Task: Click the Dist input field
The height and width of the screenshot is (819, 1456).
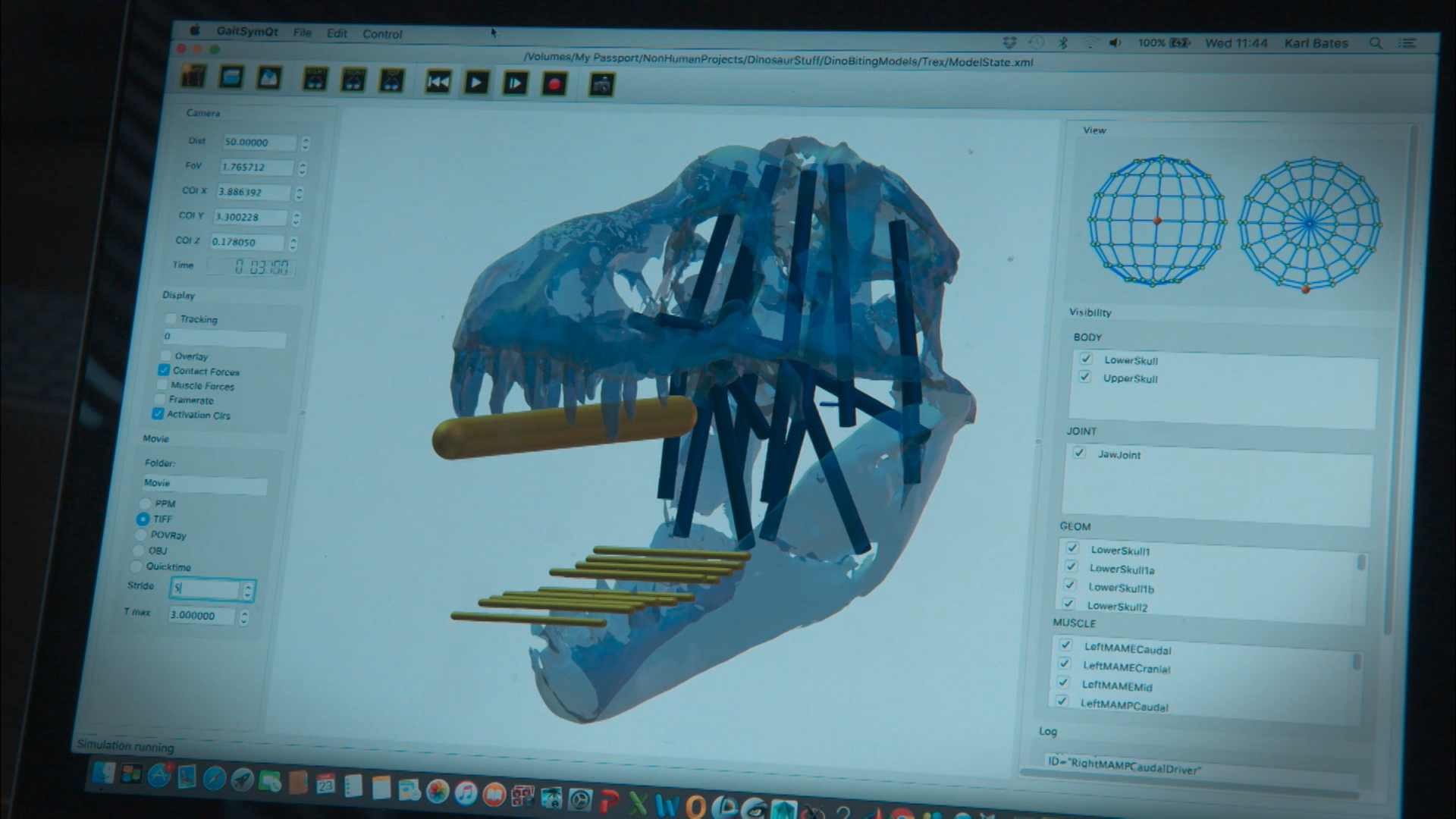Action: (259, 143)
